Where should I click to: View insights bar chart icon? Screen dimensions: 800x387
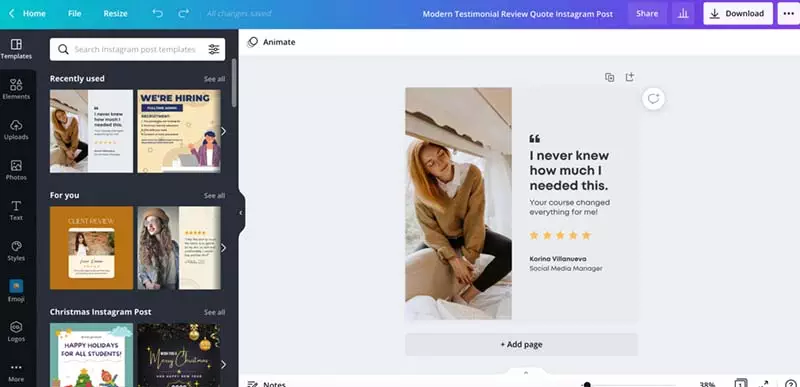[683, 14]
